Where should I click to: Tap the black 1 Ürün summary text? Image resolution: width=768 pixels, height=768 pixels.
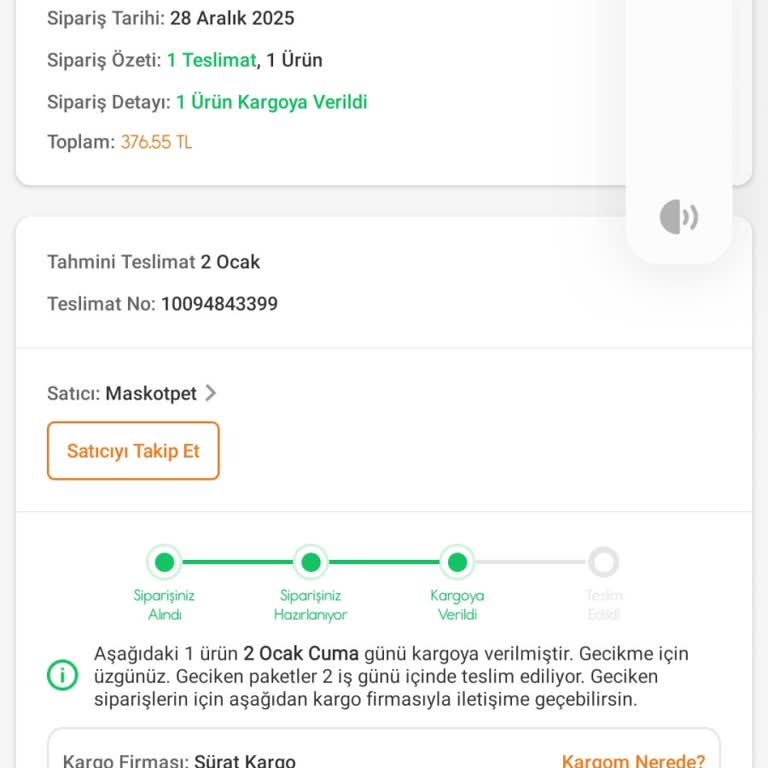(294, 60)
